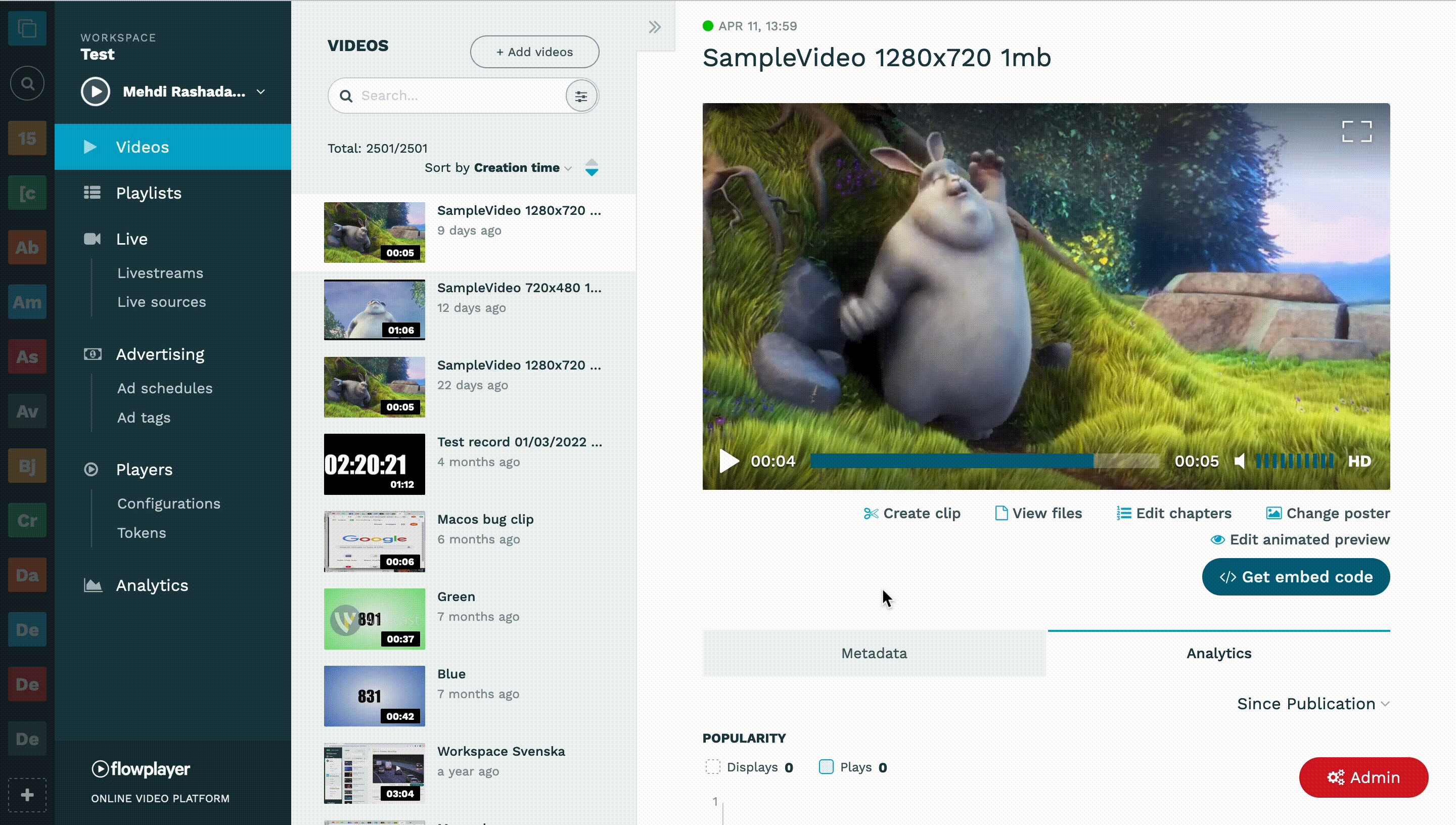This screenshot has height=825, width=1456.
Task: Select SampleVideo 1280x720 from 22 days ago
Action: coord(464,387)
